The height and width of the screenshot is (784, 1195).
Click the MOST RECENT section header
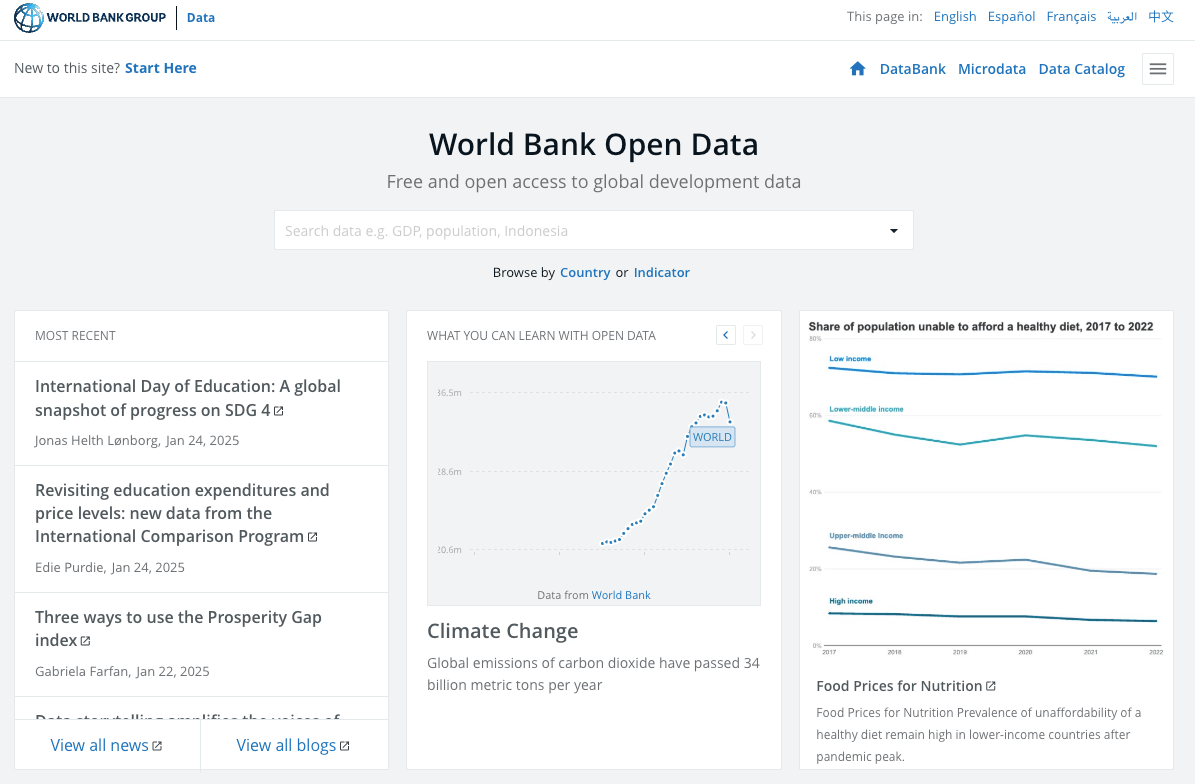(75, 335)
